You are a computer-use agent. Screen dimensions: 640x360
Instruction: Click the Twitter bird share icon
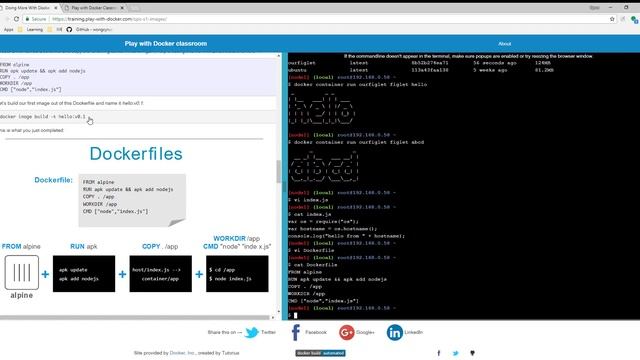tap(252, 332)
